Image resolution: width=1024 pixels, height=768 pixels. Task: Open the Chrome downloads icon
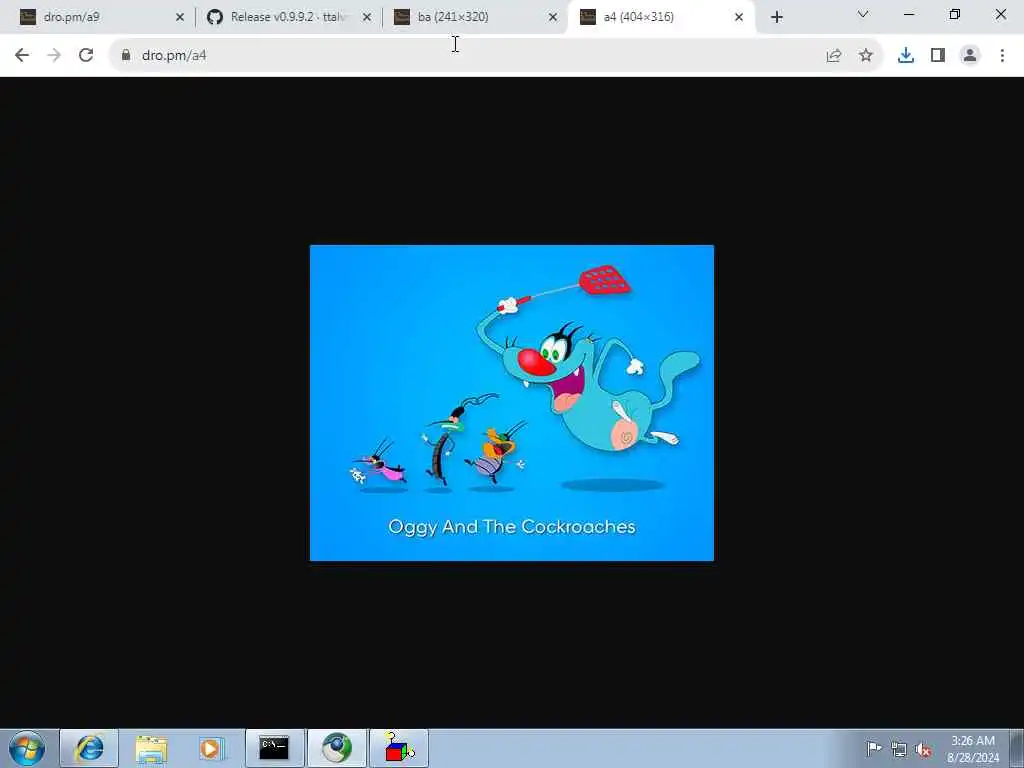[906, 56]
